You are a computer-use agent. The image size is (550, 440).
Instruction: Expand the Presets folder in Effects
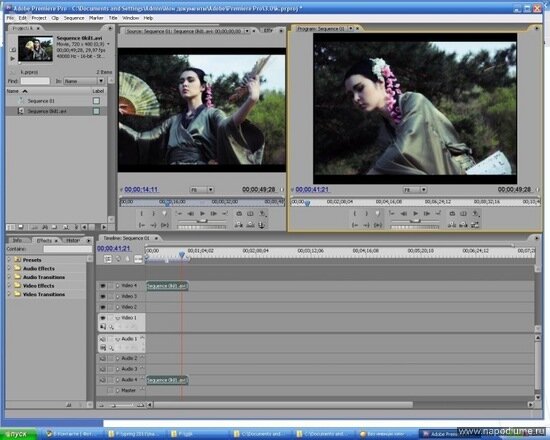click(9, 260)
